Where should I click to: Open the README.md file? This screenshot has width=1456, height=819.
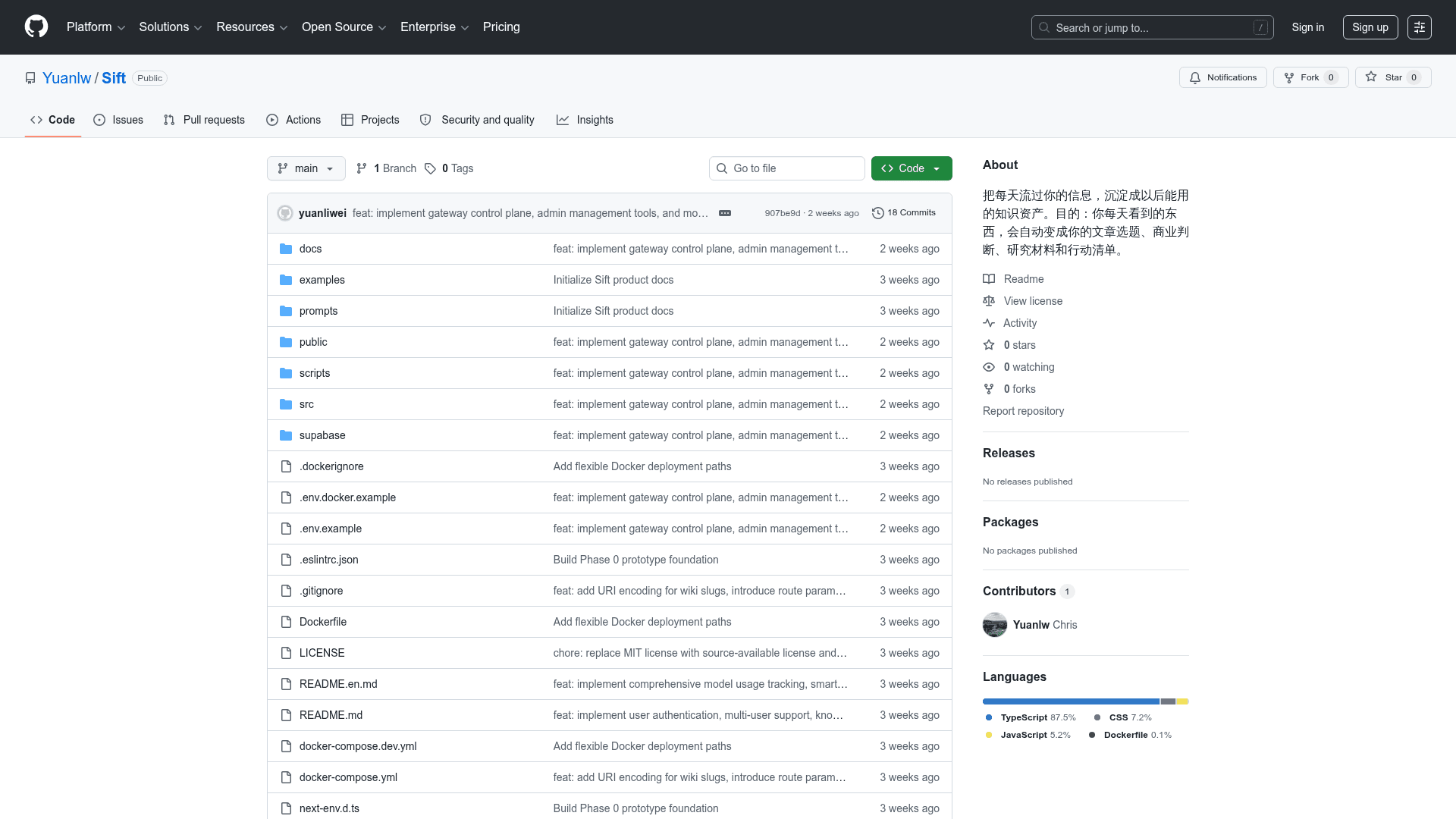tap(331, 715)
